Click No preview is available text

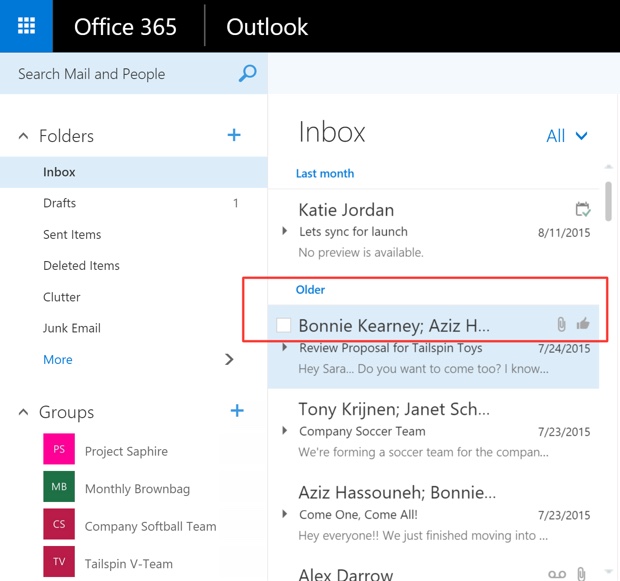[361, 252]
